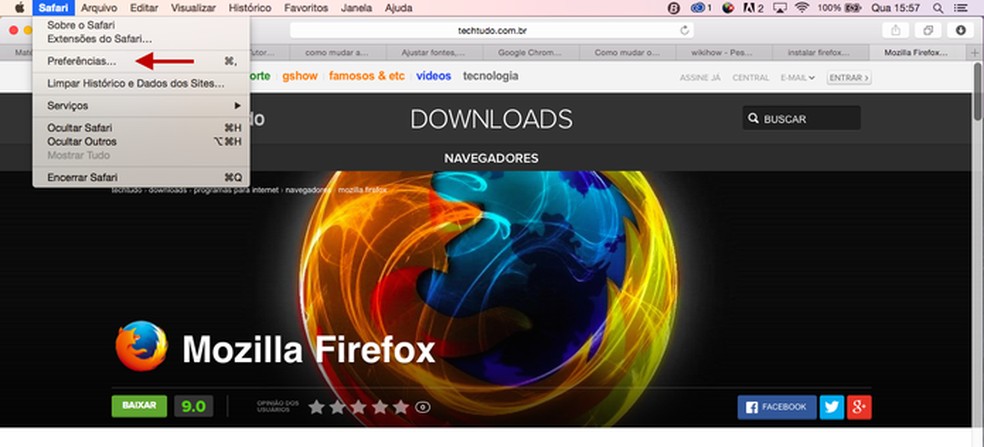The height and width of the screenshot is (447, 984).
Task: Click the Firefox logo beside the title
Action: pos(141,346)
